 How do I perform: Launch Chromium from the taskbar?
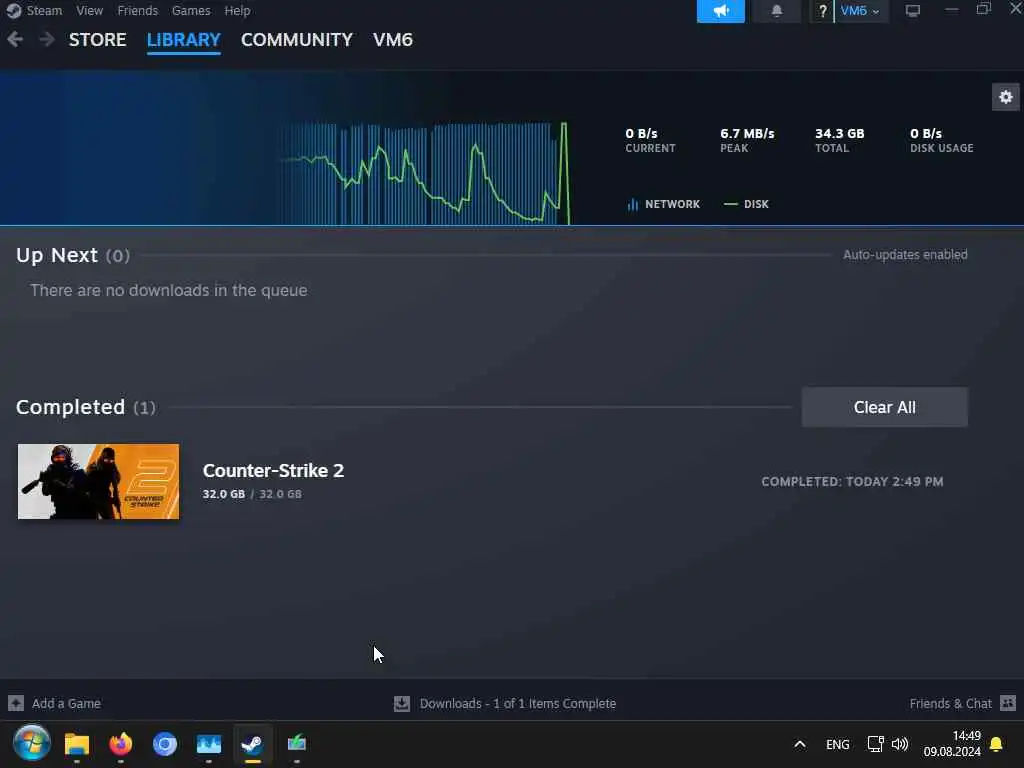pyautogui.click(x=165, y=744)
